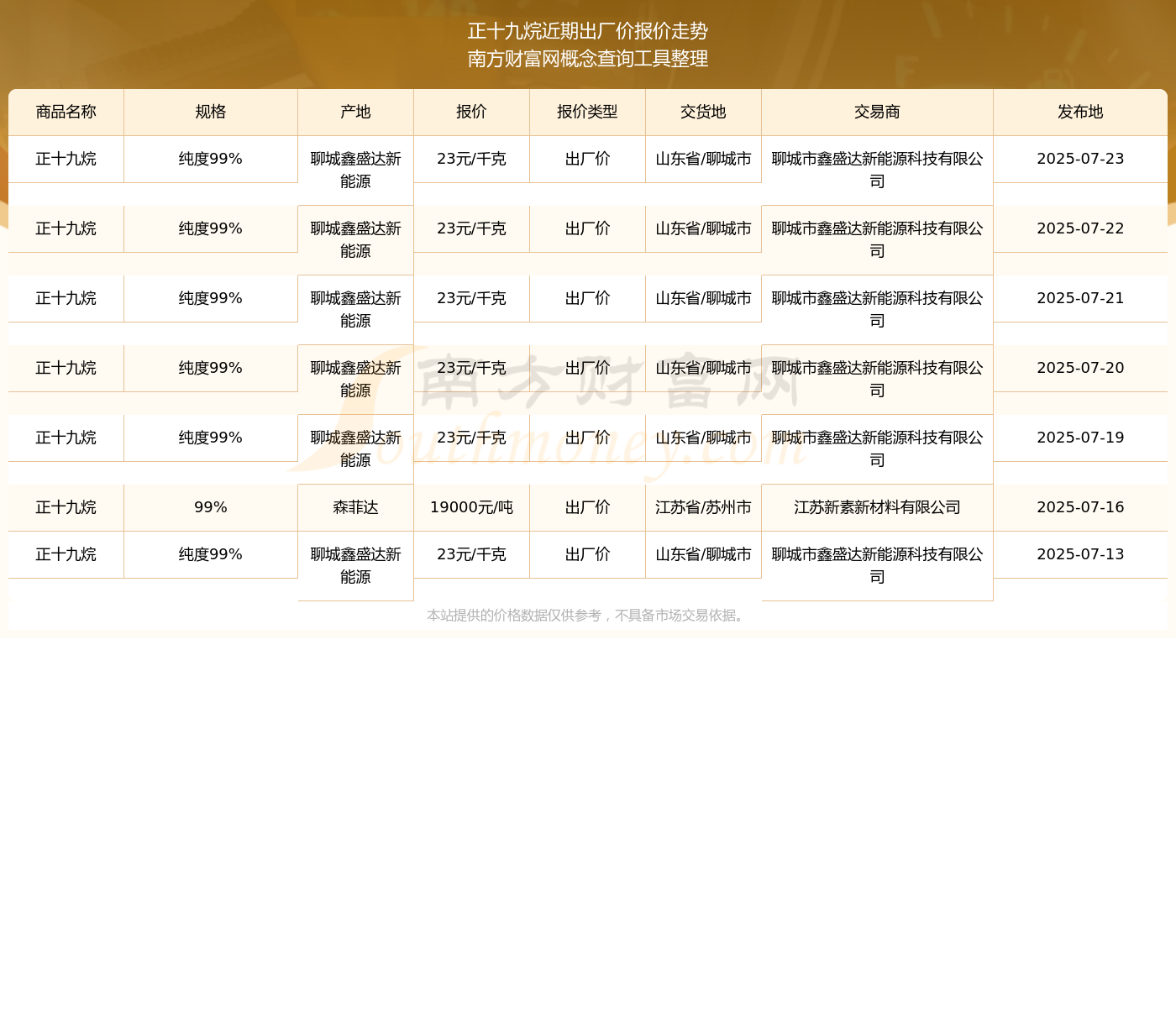Click the 商品名称 column header
Viewport: 1176px width, 1012px height.
click(x=66, y=113)
